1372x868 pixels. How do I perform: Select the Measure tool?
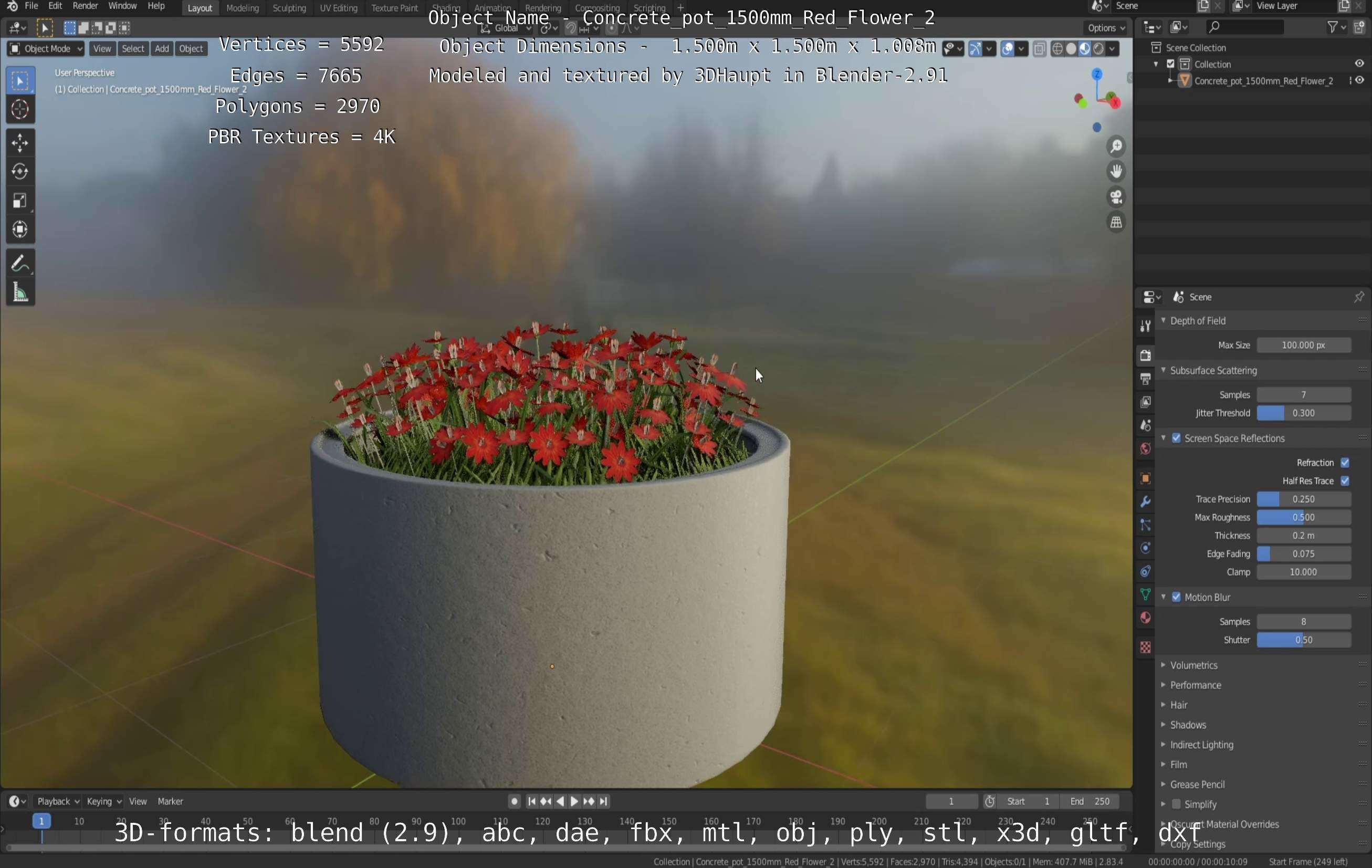(x=20, y=292)
